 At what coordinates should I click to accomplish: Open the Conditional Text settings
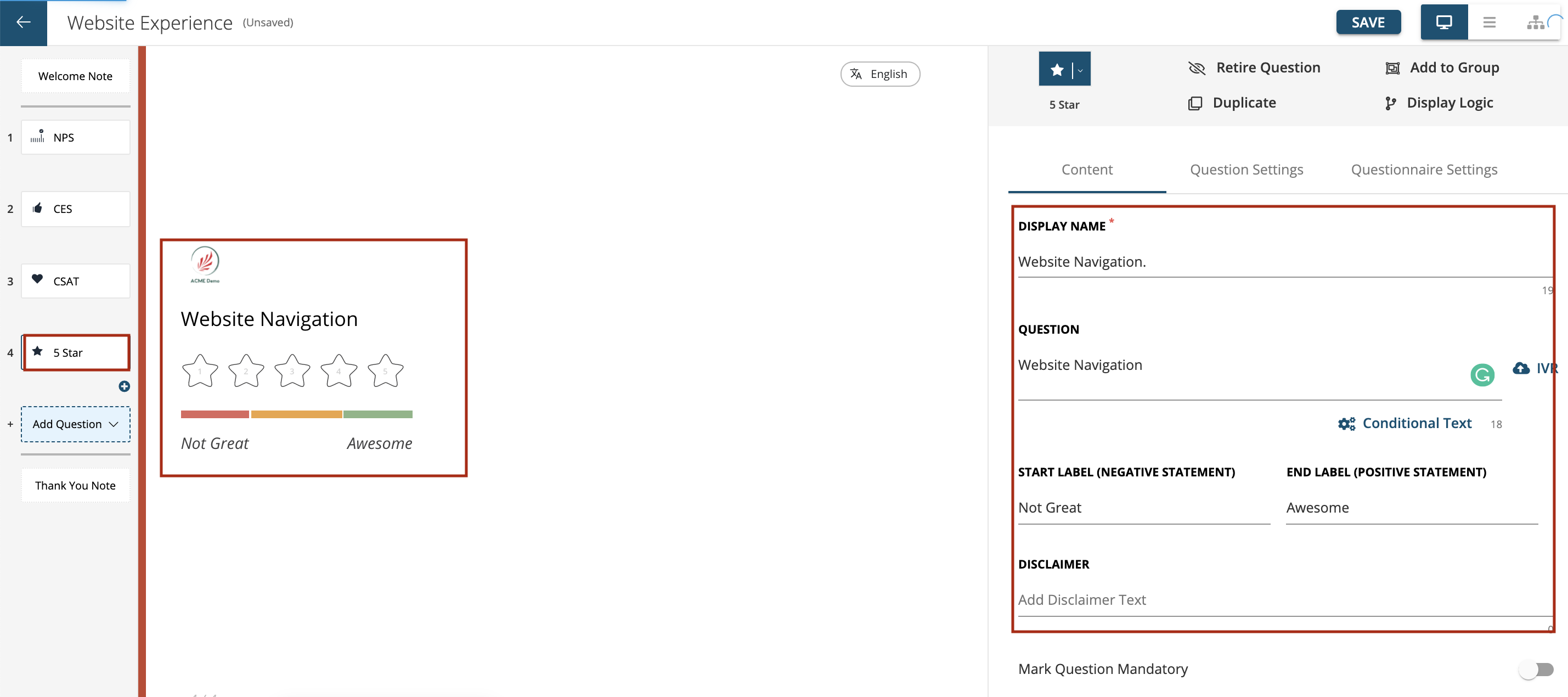[1405, 422]
